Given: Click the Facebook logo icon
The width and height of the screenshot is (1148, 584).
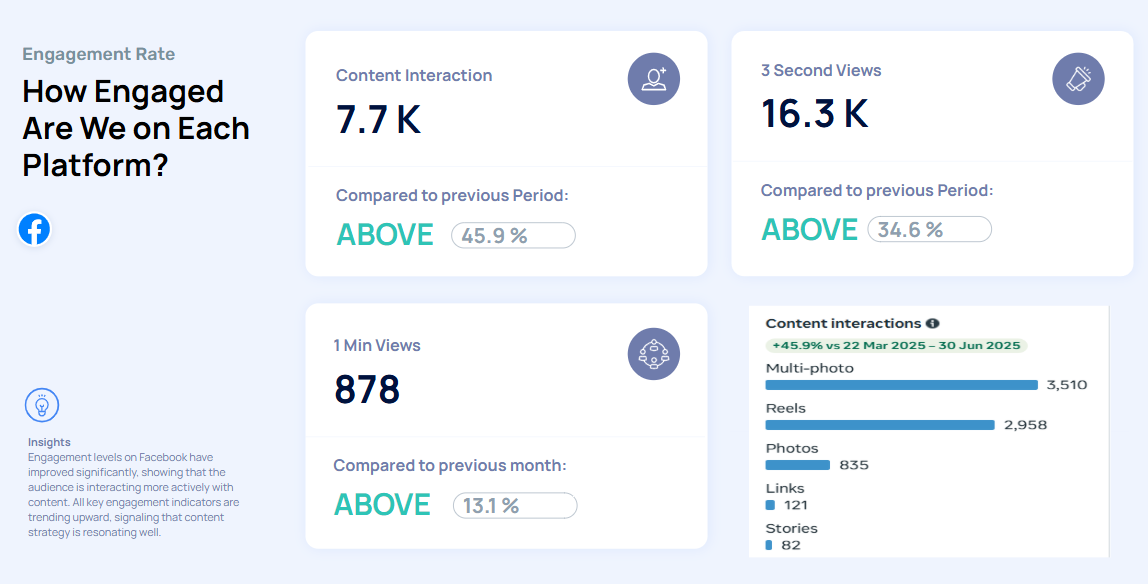Looking at the screenshot, I should tap(34, 230).
